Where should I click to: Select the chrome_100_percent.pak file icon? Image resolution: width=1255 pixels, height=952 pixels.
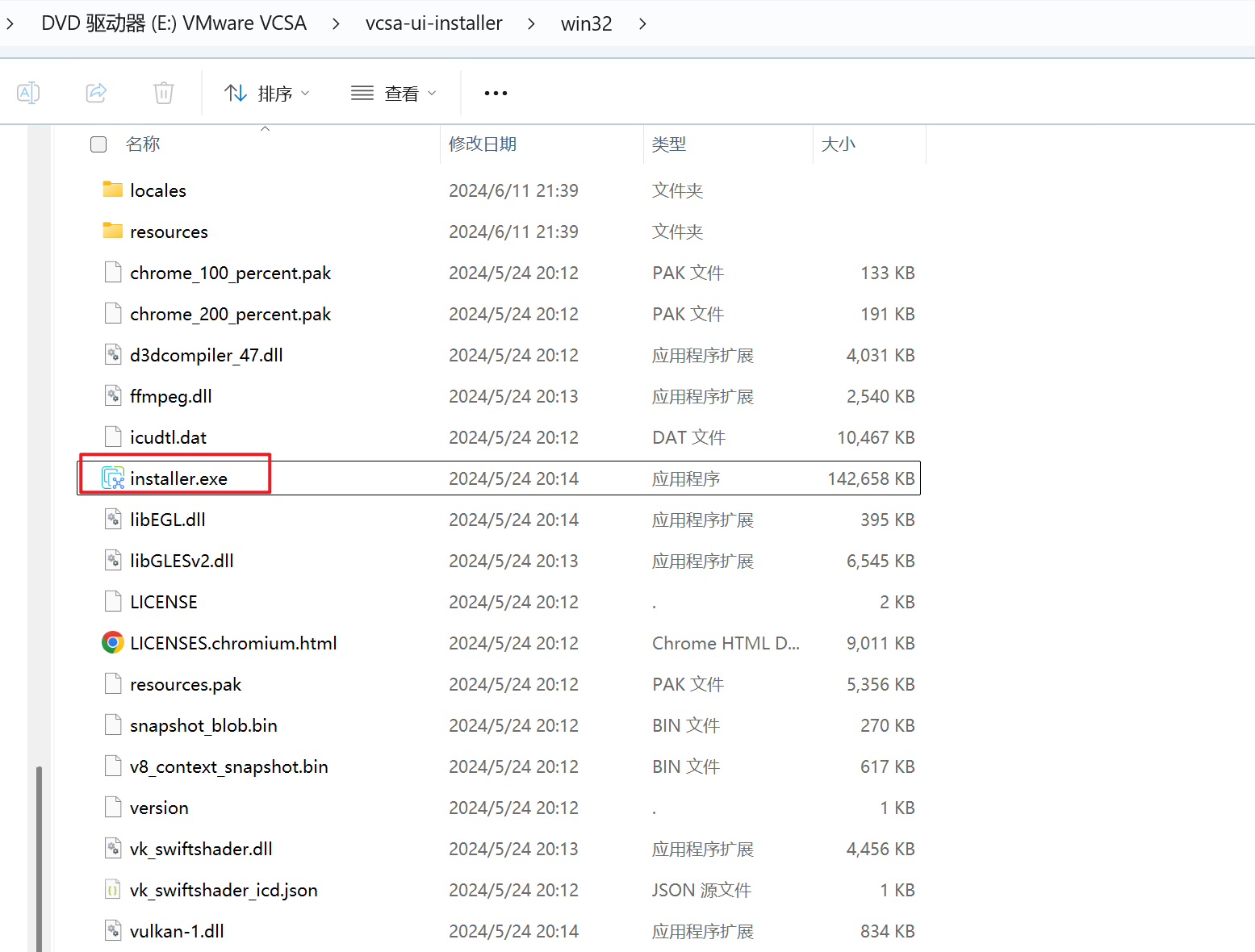point(113,272)
